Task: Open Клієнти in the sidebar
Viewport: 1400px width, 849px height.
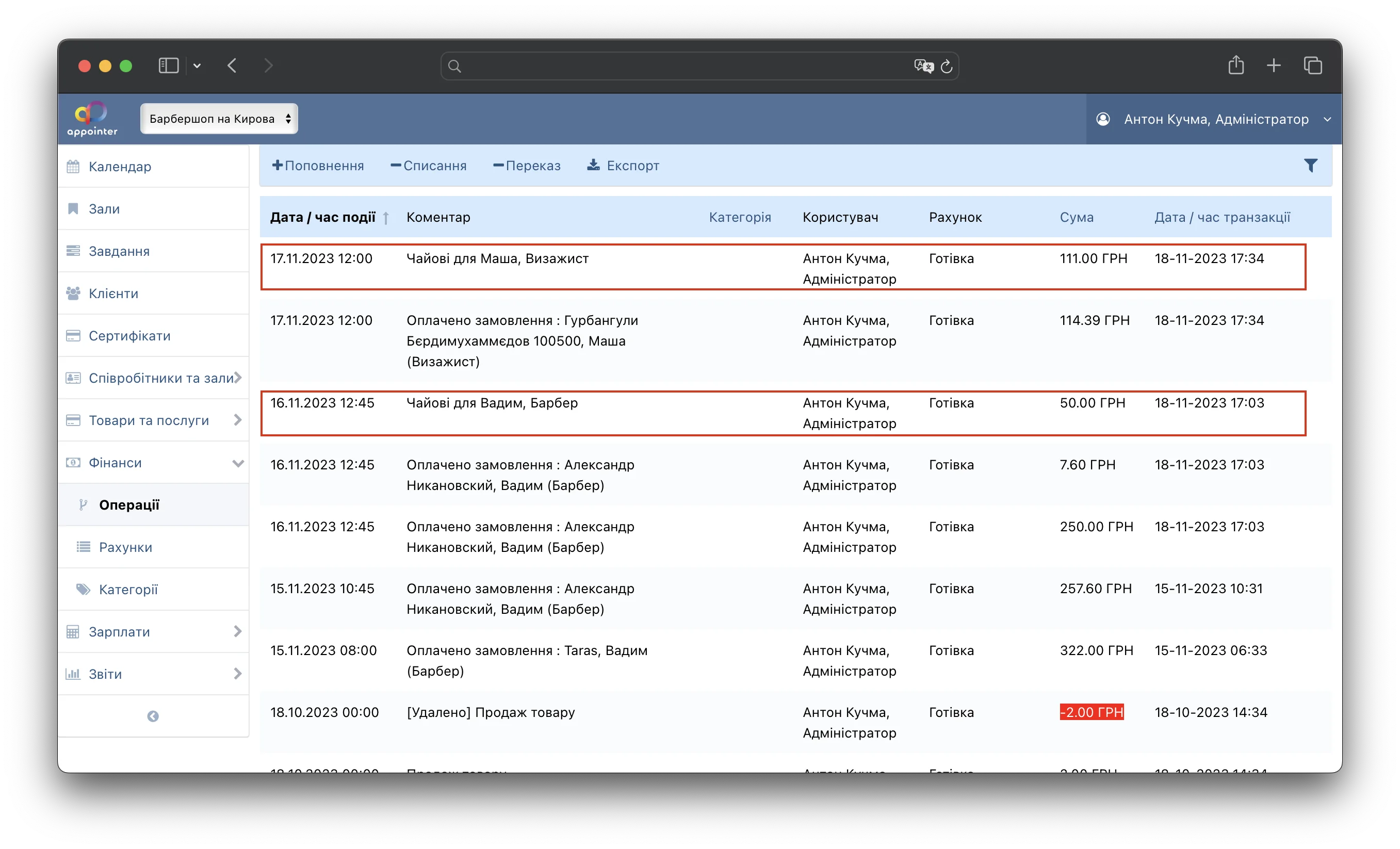Action: 113,293
